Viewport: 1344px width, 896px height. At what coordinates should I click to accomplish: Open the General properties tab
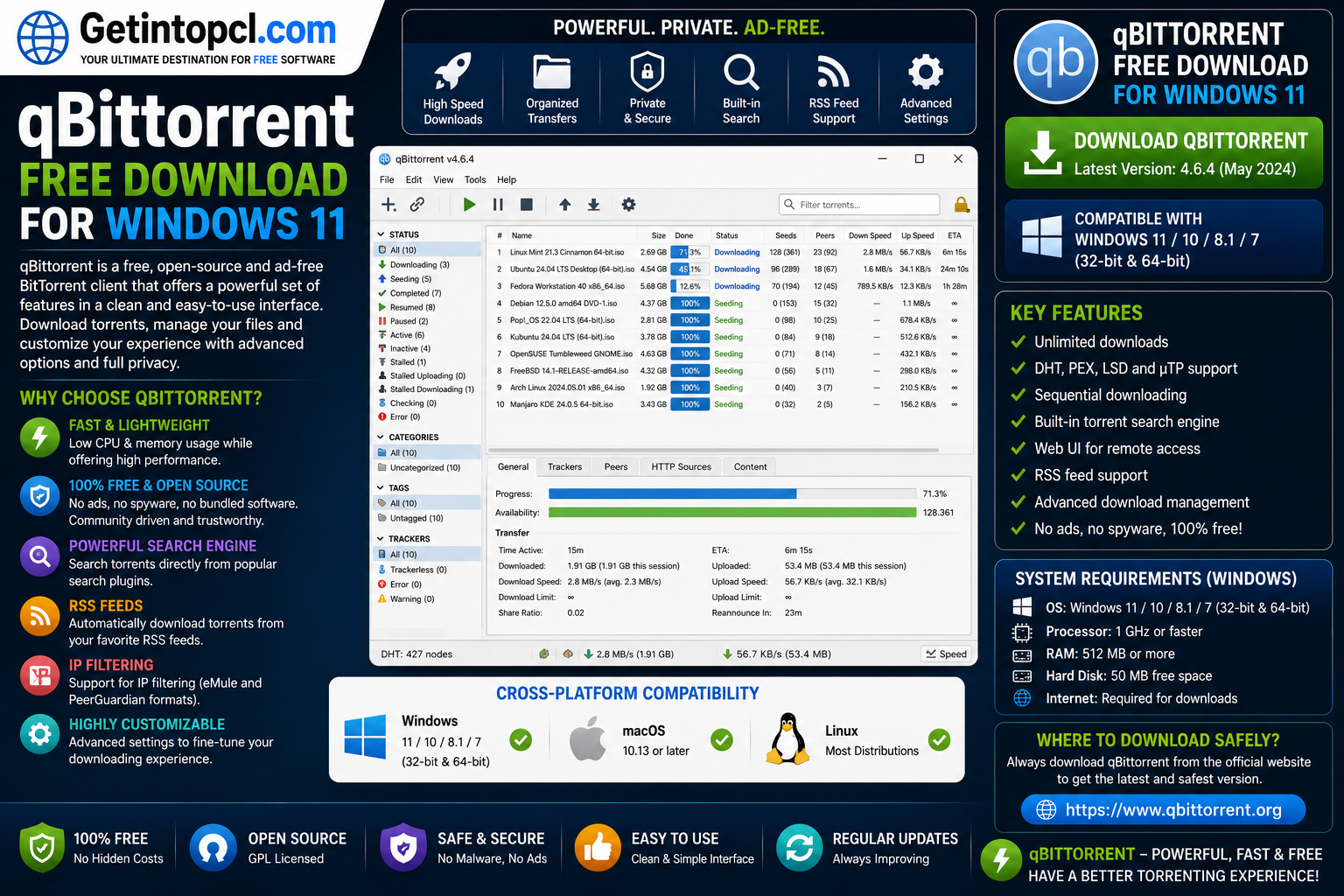(x=513, y=466)
